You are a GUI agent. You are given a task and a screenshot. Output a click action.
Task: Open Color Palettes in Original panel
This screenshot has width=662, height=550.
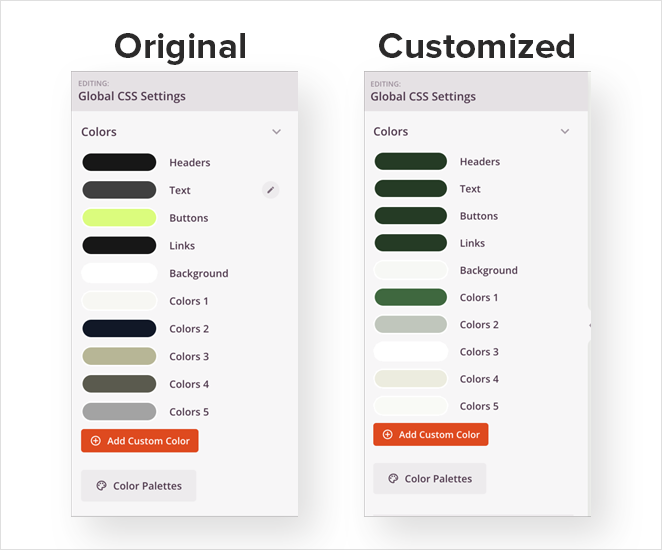pos(139,486)
